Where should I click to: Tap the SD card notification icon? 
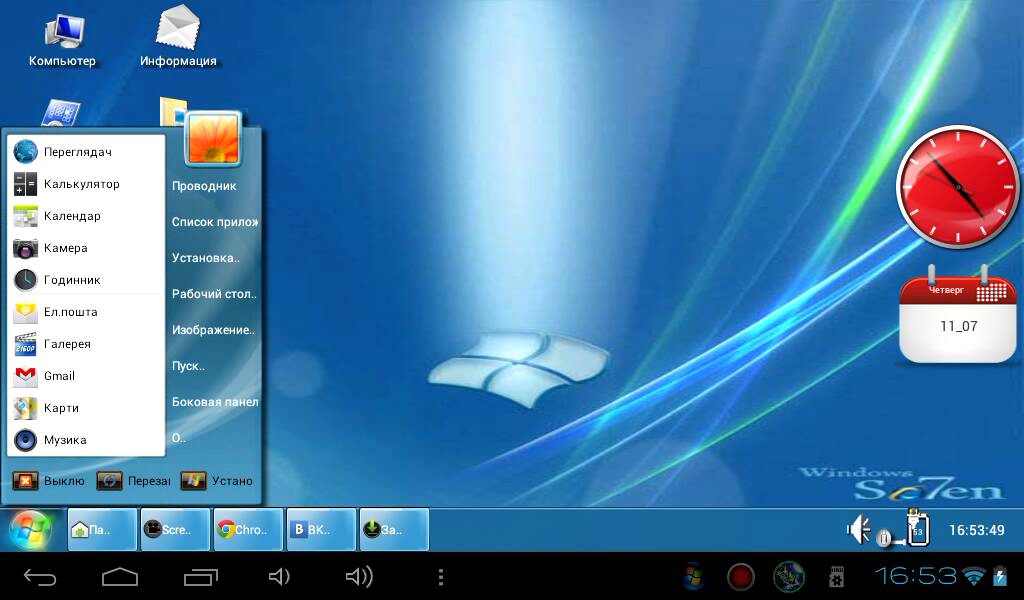[837, 577]
